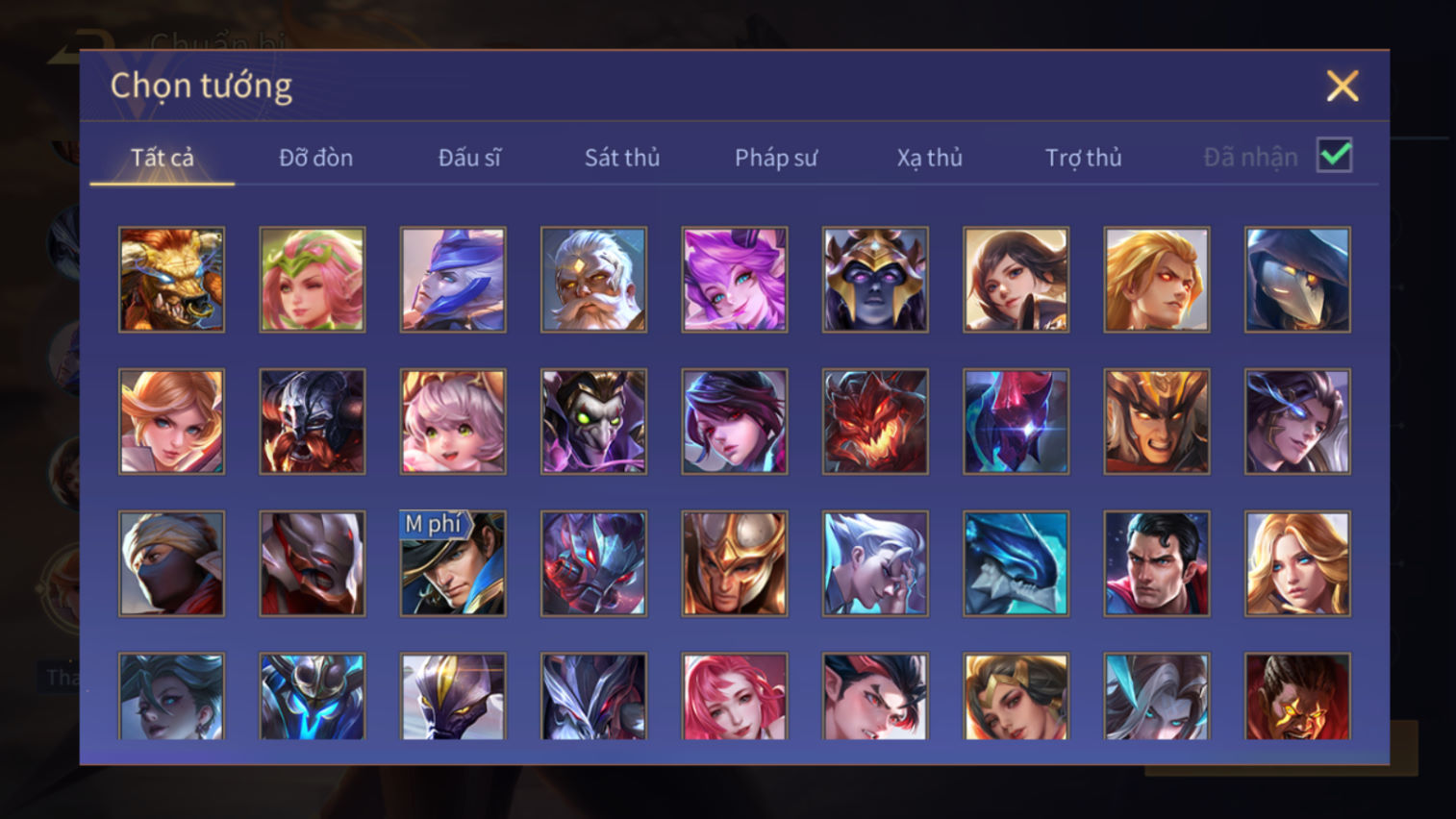This screenshot has height=819, width=1456.
Task: Switch to the 'Đỡ đòn' tab
Action: tap(315, 158)
